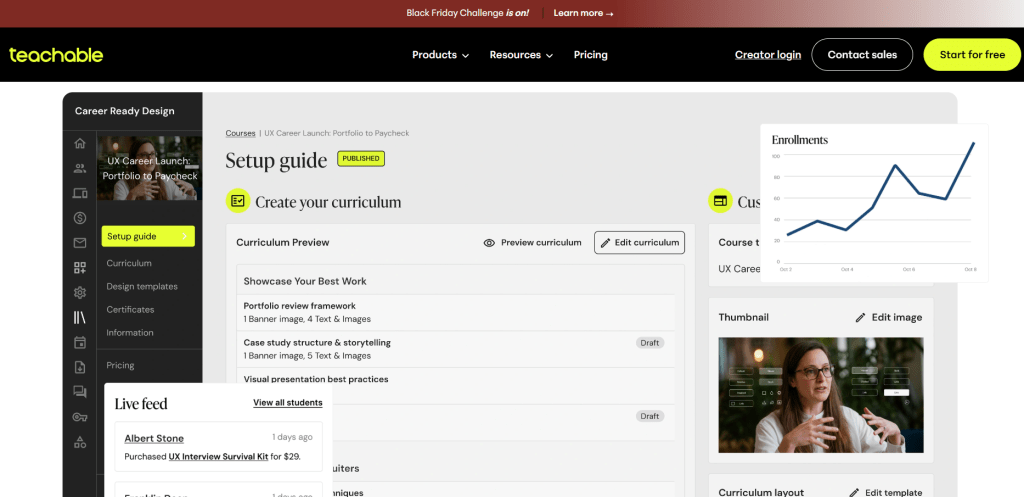
Task: Go to the Pricing page in top nav
Action: [x=590, y=55]
